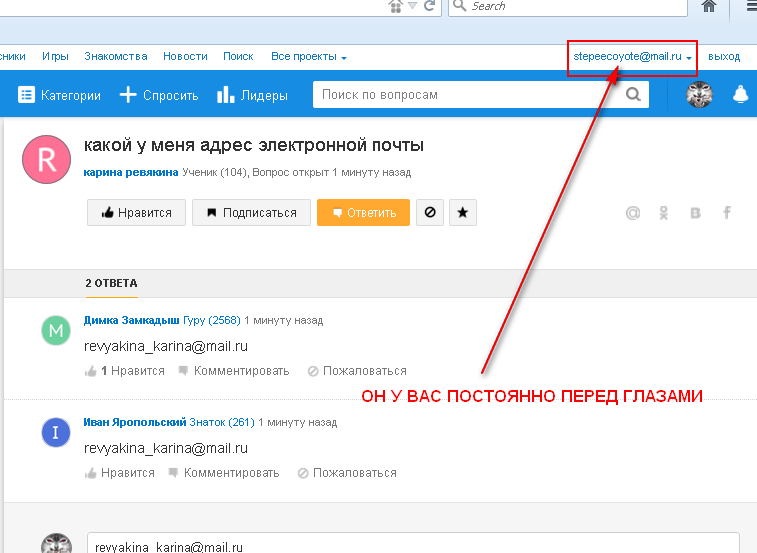The width and height of the screenshot is (757, 553).
Task: Share via Mail.ru @ icon
Action: [632, 213]
